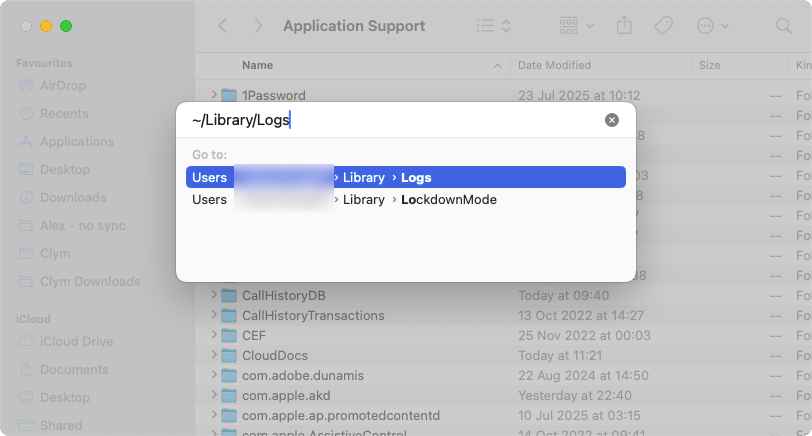This screenshot has height=436, width=812.
Task: Open the list view options switcher
Action: pos(494,26)
